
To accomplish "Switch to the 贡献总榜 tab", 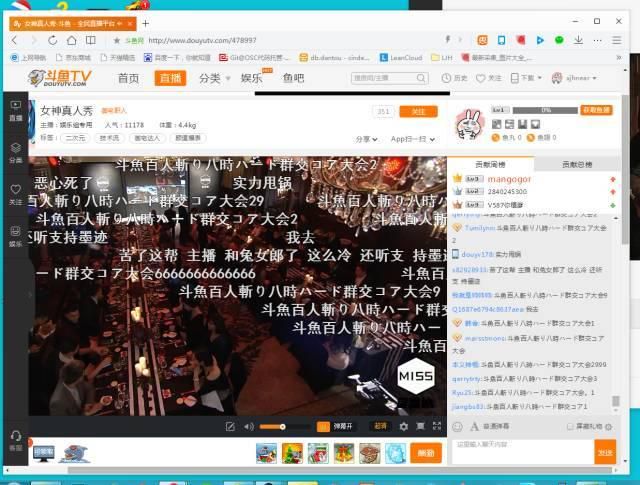I will (577, 165).
